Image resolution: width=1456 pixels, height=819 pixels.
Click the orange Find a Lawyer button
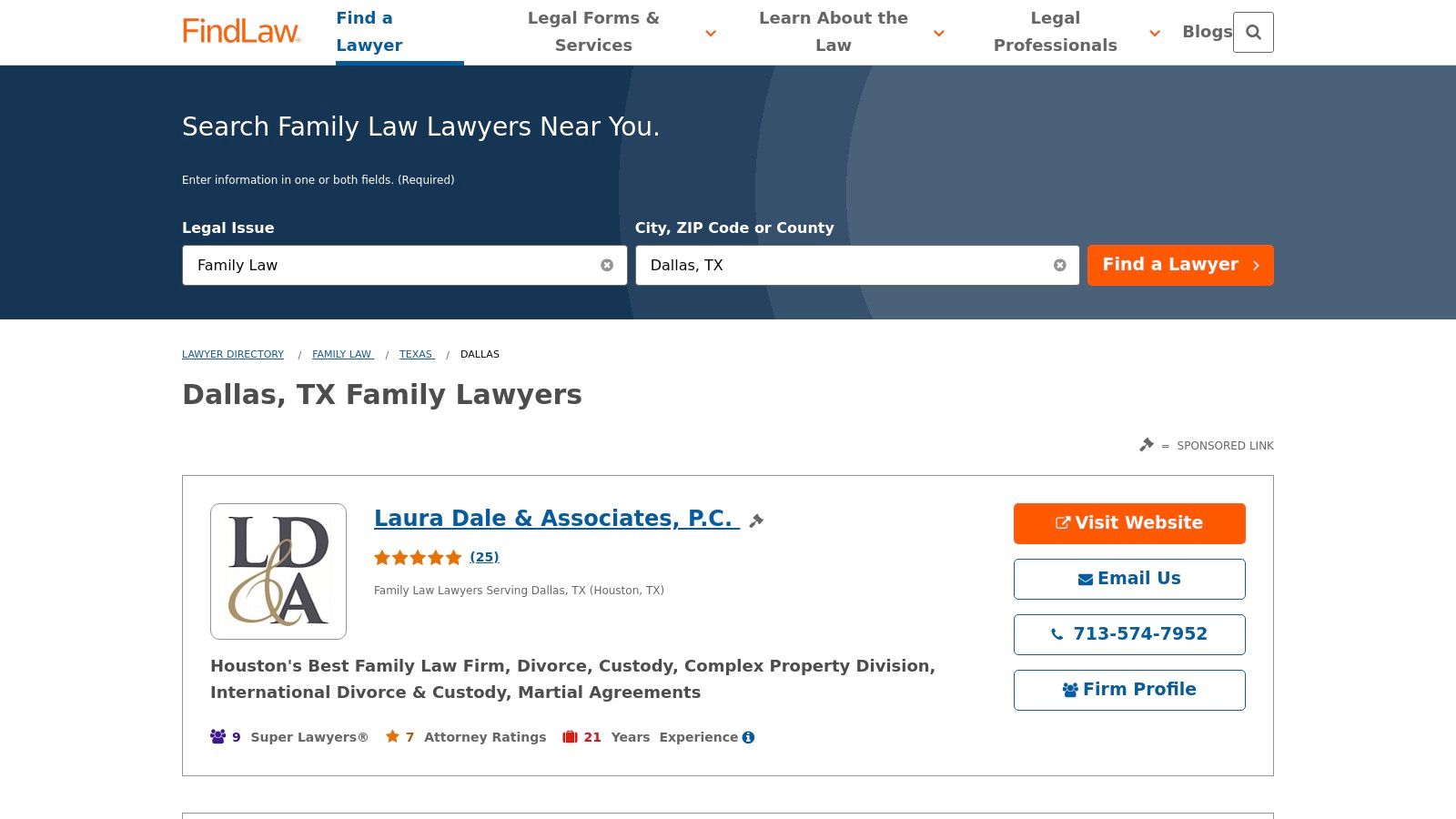coord(1180,265)
